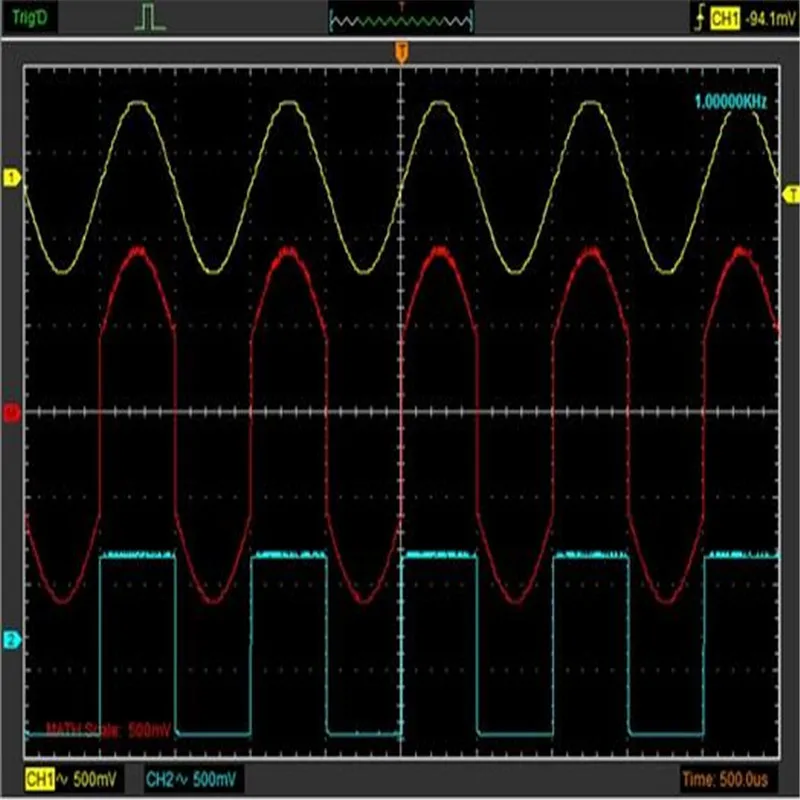The image size is (800, 800).
Task: Select the yellow channel 1 ground marker
Action: point(12,178)
